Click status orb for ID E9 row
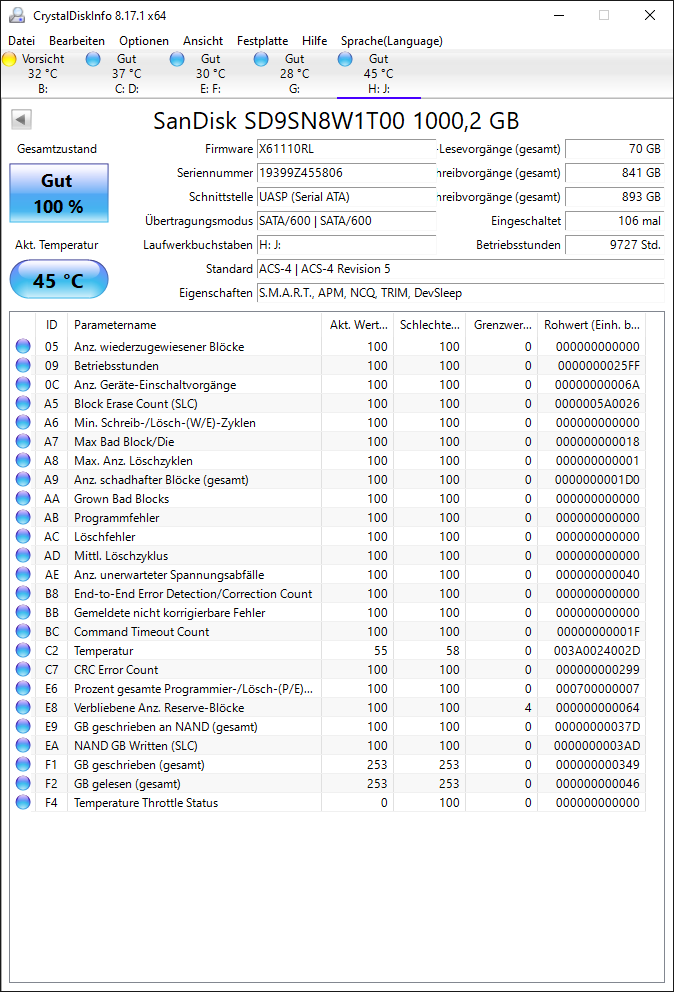The height and width of the screenshot is (992, 674). (x=23, y=726)
